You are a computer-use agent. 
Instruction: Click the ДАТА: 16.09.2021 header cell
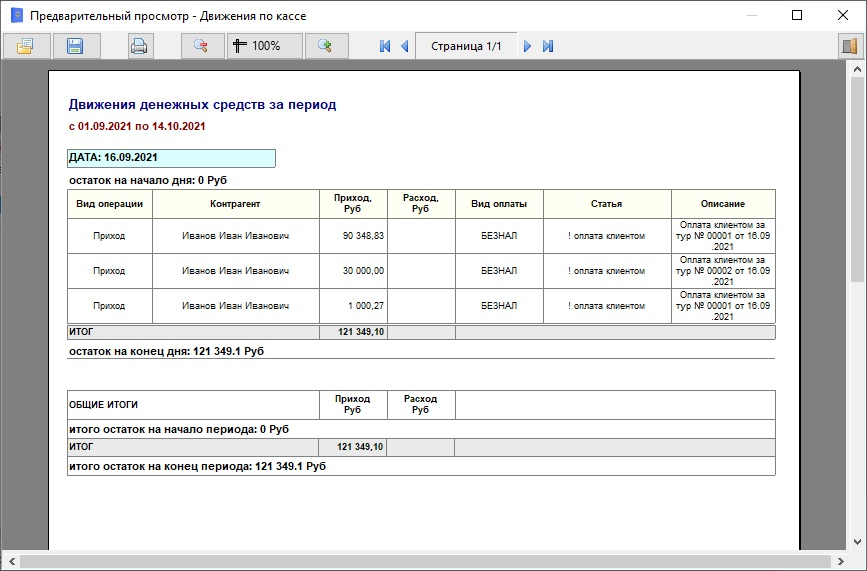pyautogui.click(x=171, y=158)
